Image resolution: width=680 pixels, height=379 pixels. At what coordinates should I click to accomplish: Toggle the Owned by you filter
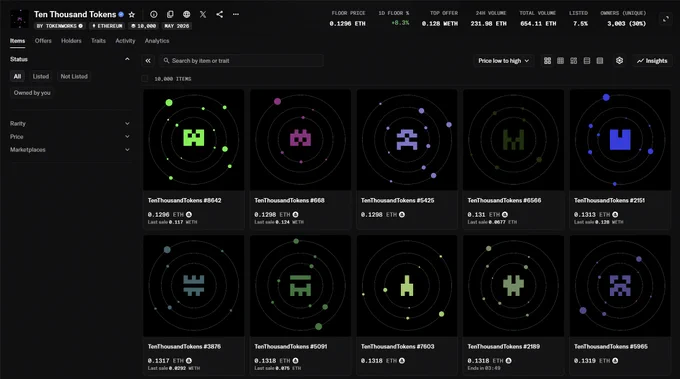[x=32, y=93]
